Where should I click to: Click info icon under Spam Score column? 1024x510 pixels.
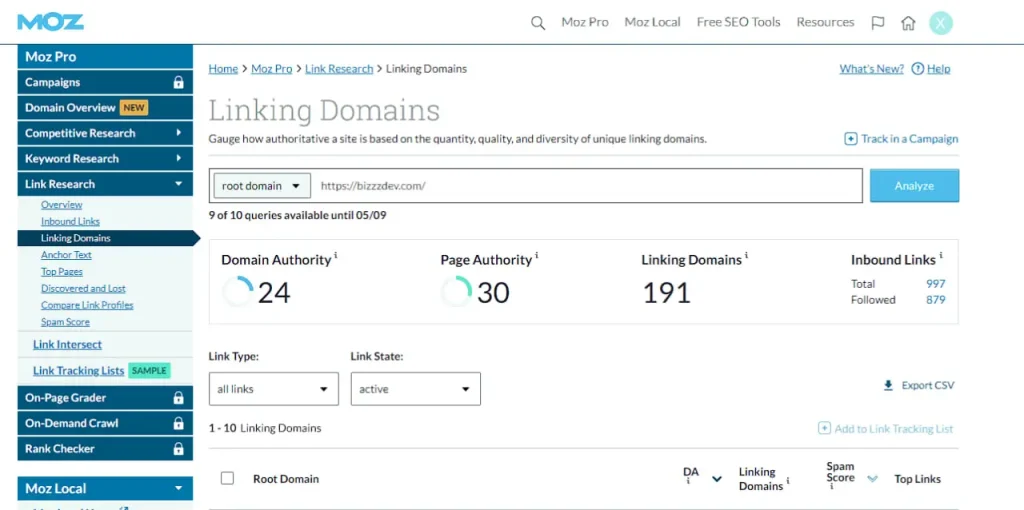point(830,487)
